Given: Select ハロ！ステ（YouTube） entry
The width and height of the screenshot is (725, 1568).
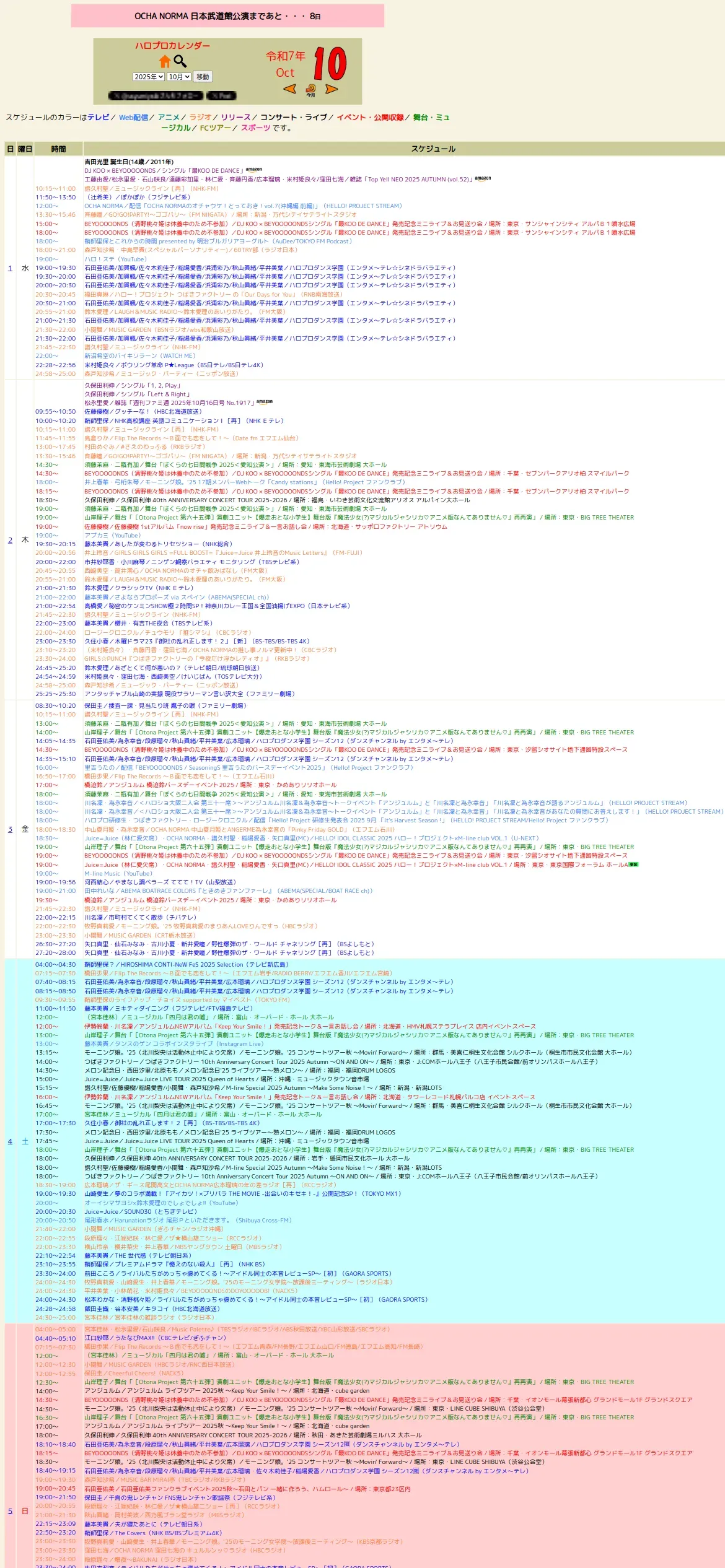Looking at the screenshot, I should click(116, 259).
